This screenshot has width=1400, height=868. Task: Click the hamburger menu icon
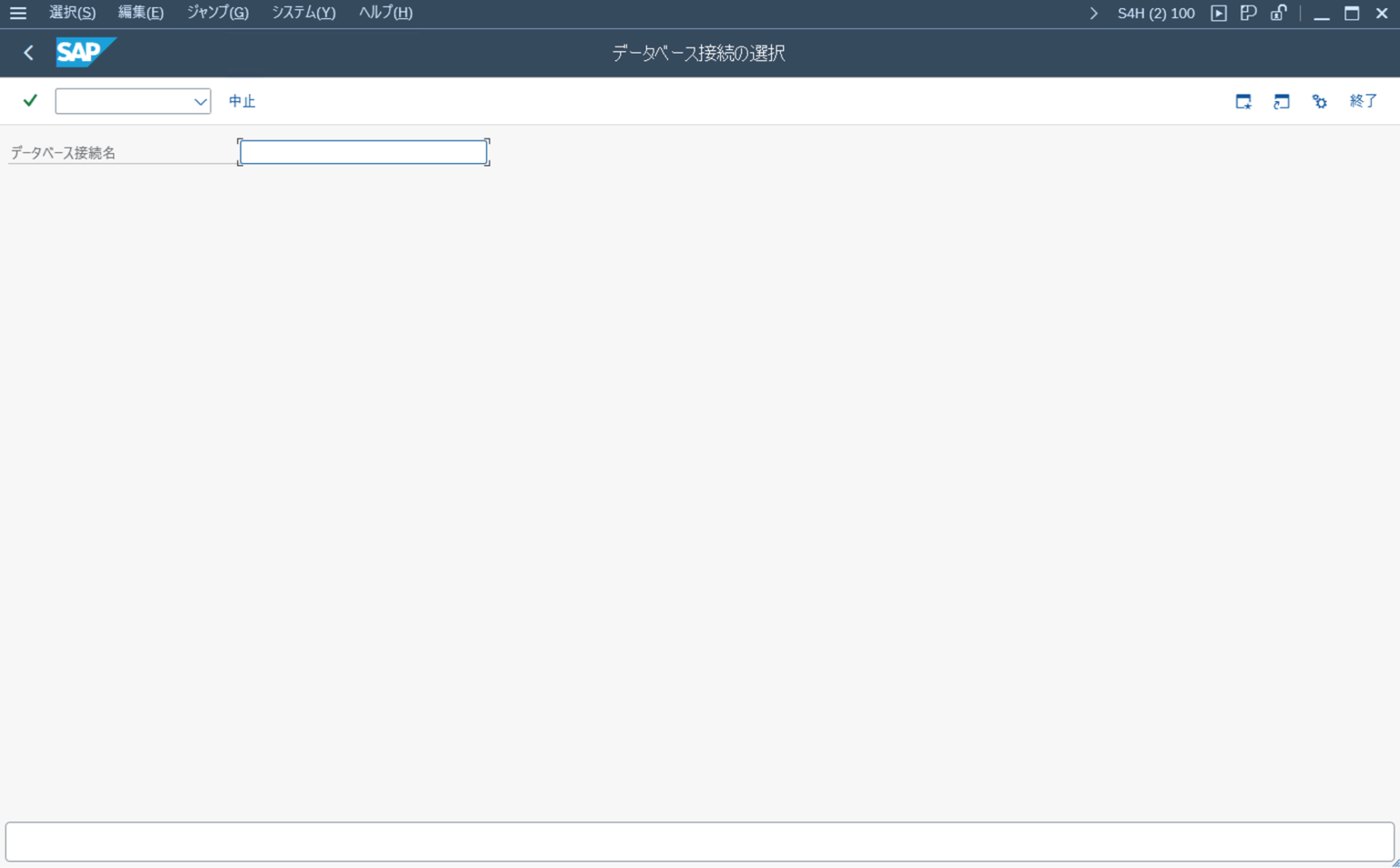pyautogui.click(x=18, y=12)
